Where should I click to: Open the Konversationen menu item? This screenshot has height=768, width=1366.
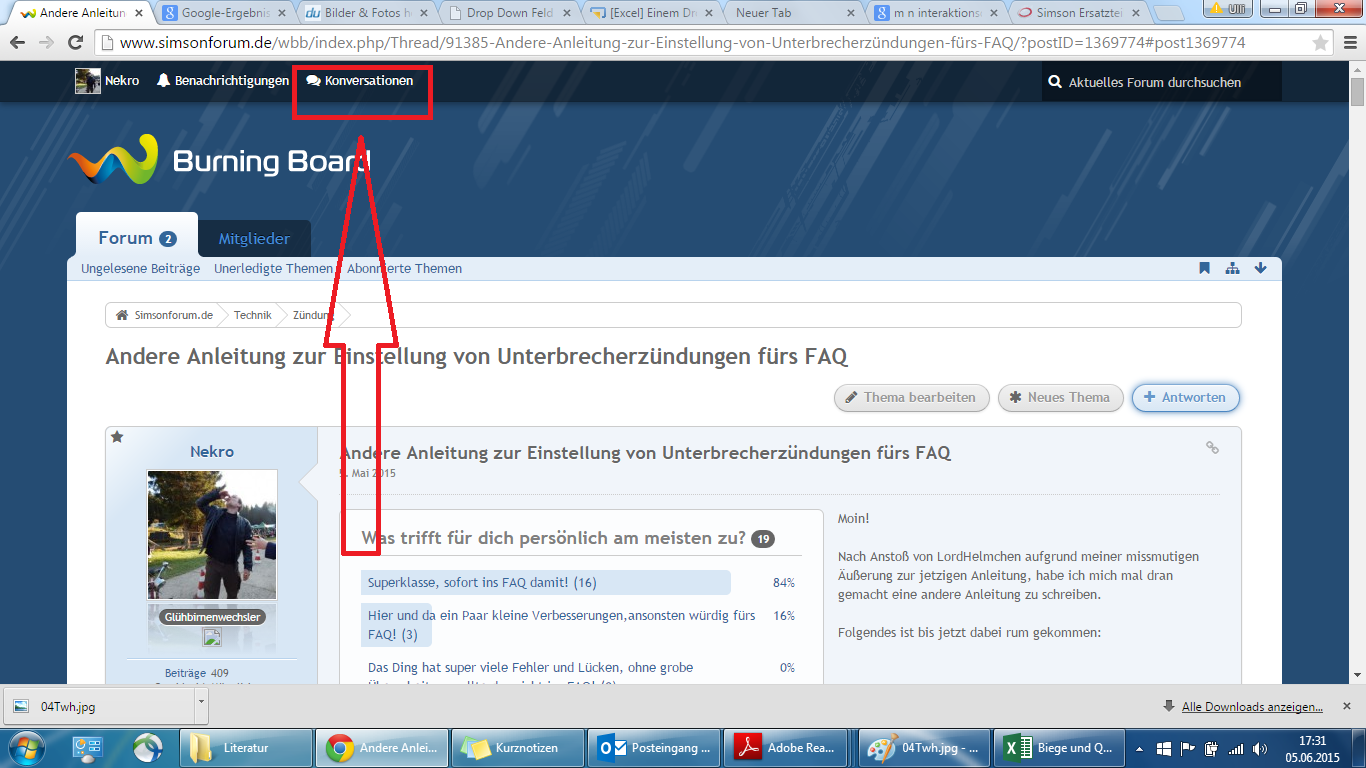pos(360,81)
